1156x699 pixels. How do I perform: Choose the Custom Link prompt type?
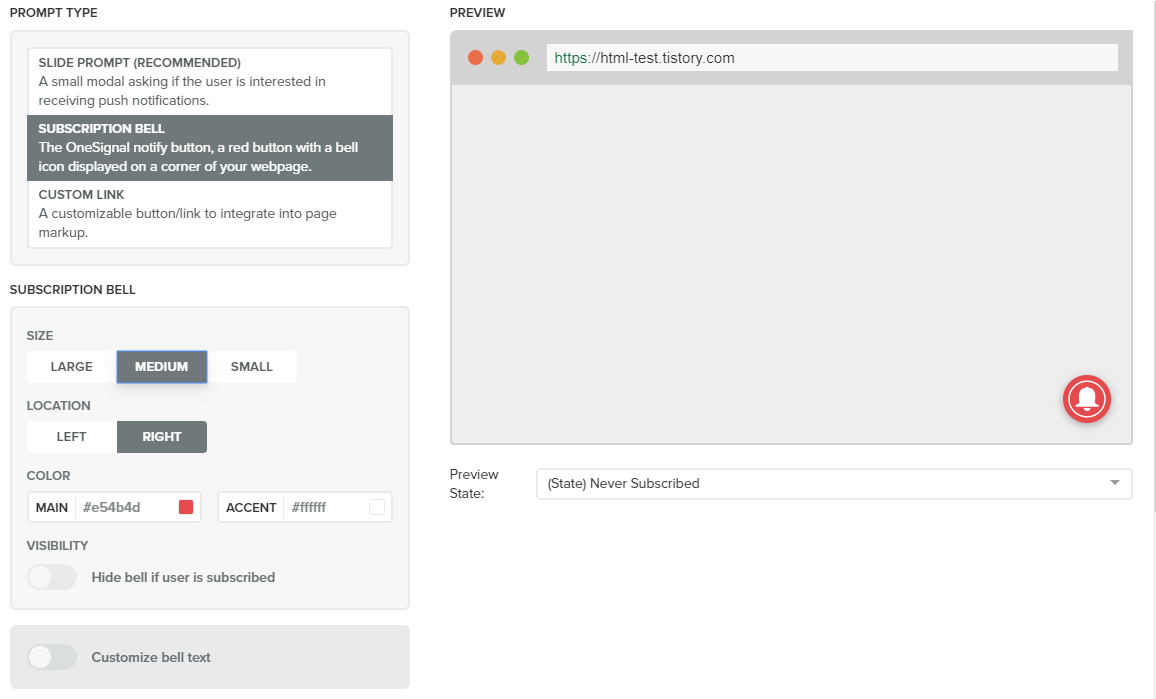click(209, 214)
